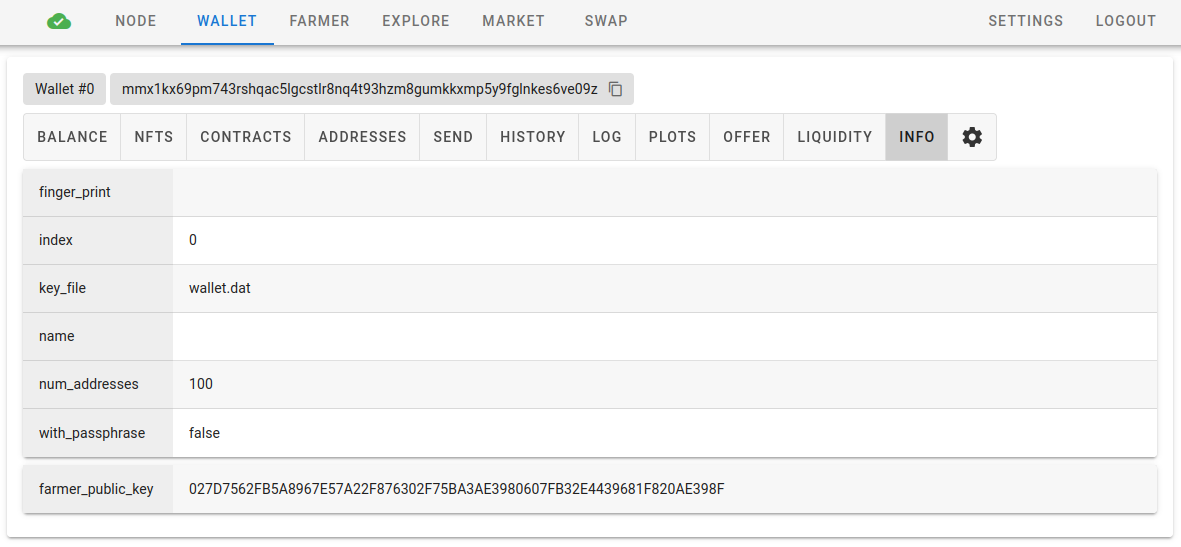Viewport: 1181px width, 547px height.
Task: Open the SETTINGS page
Action: pyautogui.click(x=1026, y=21)
